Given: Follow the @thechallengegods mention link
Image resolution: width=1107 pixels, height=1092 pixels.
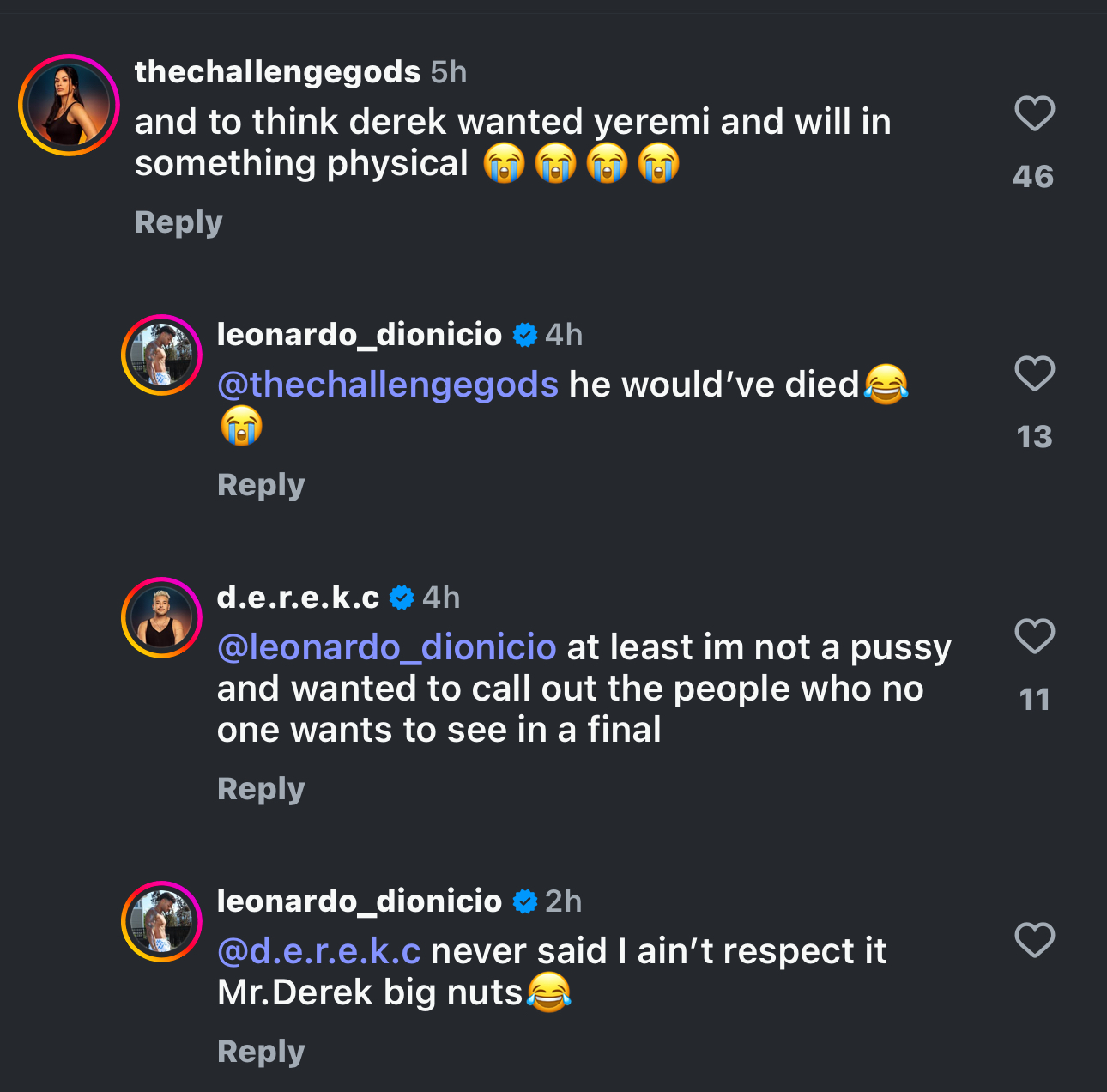Looking at the screenshot, I should pos(388,385).
